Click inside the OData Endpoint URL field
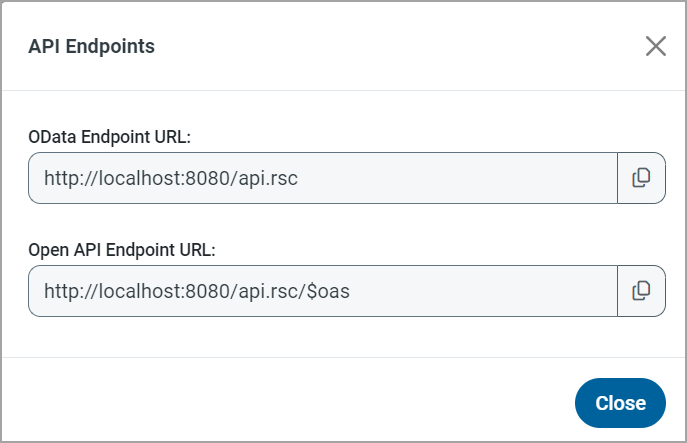Viewport: 687px width, 443px height. point(322,178)
